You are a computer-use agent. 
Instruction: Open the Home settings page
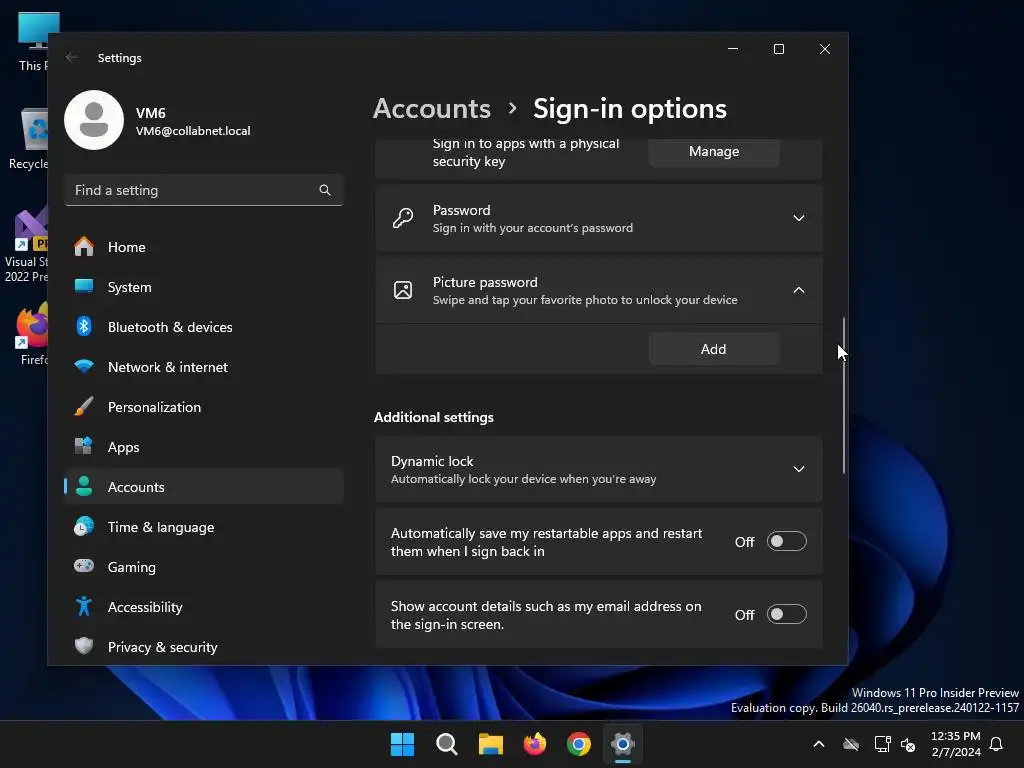(204, 247)
